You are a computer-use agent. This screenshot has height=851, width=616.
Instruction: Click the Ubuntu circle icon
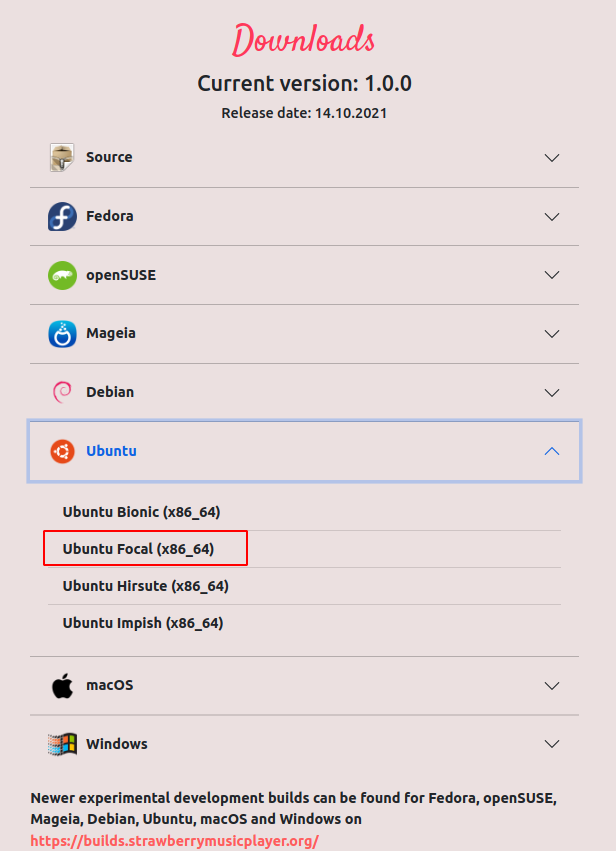[x=62, y=451]
